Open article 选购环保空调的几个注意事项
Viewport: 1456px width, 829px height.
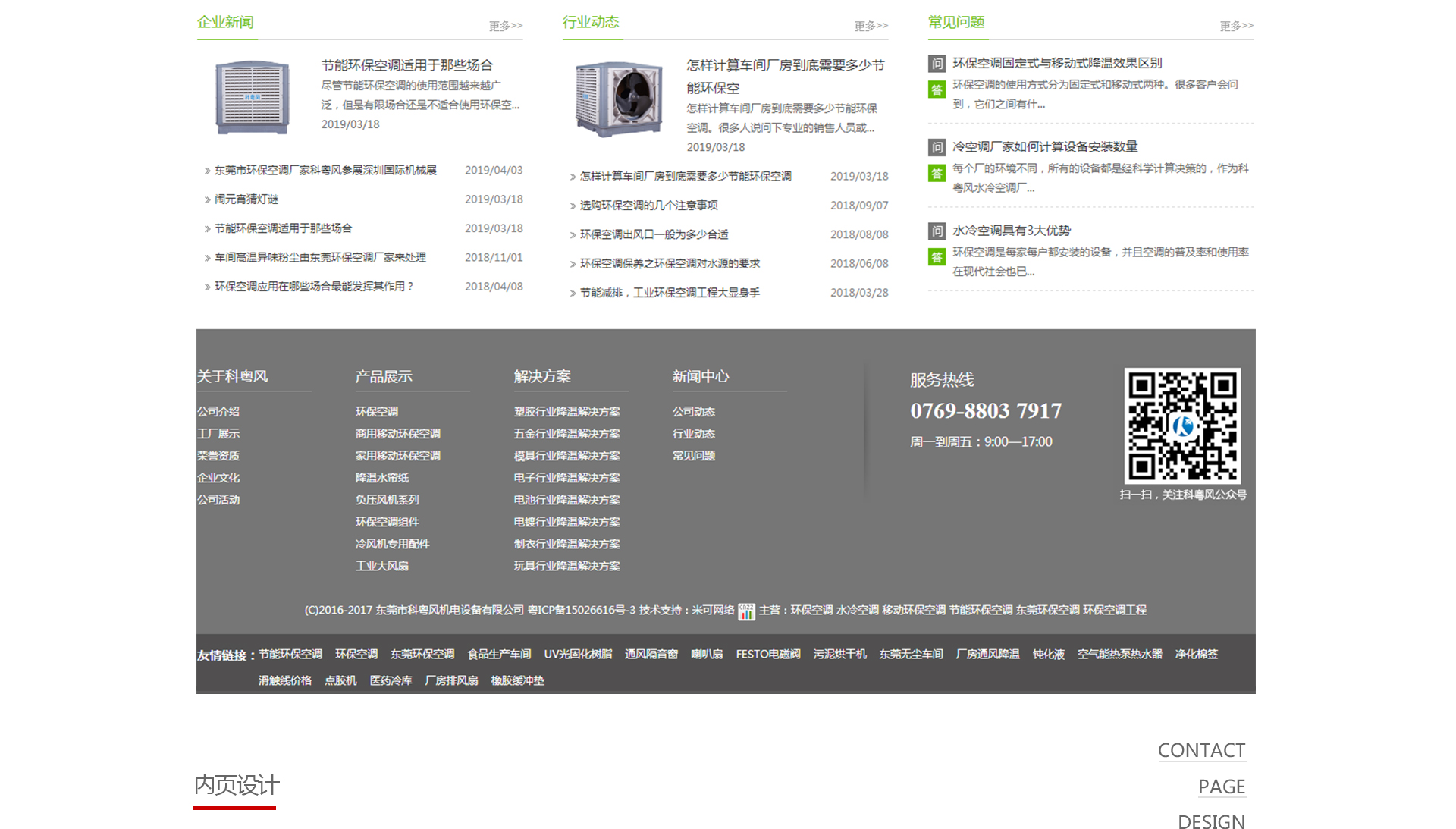point(648,206)
